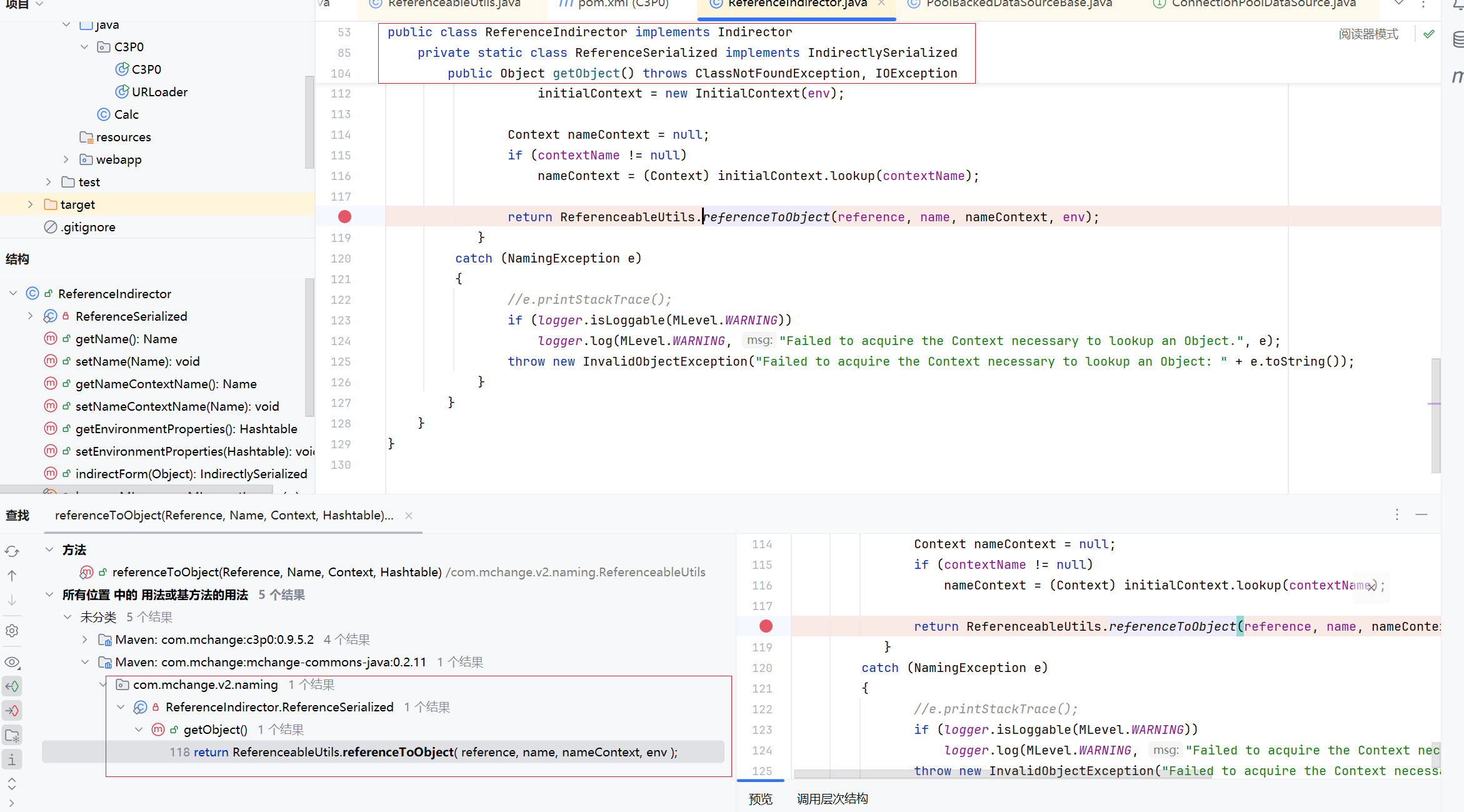The image size is (1464, 812).
Task: Select the com.mchange.v2.naming package result
Action: pyautogui.click(x=205, y=684)
